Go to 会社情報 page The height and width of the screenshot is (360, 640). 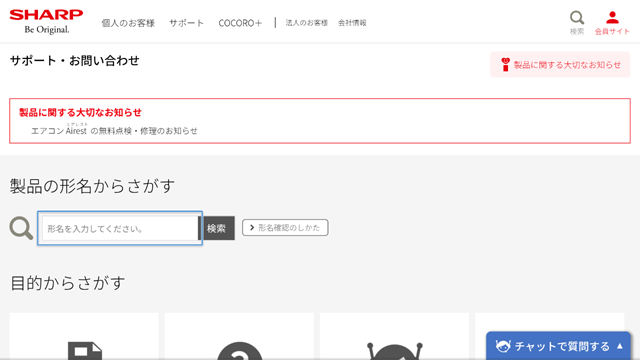click(x=352, y=23)
